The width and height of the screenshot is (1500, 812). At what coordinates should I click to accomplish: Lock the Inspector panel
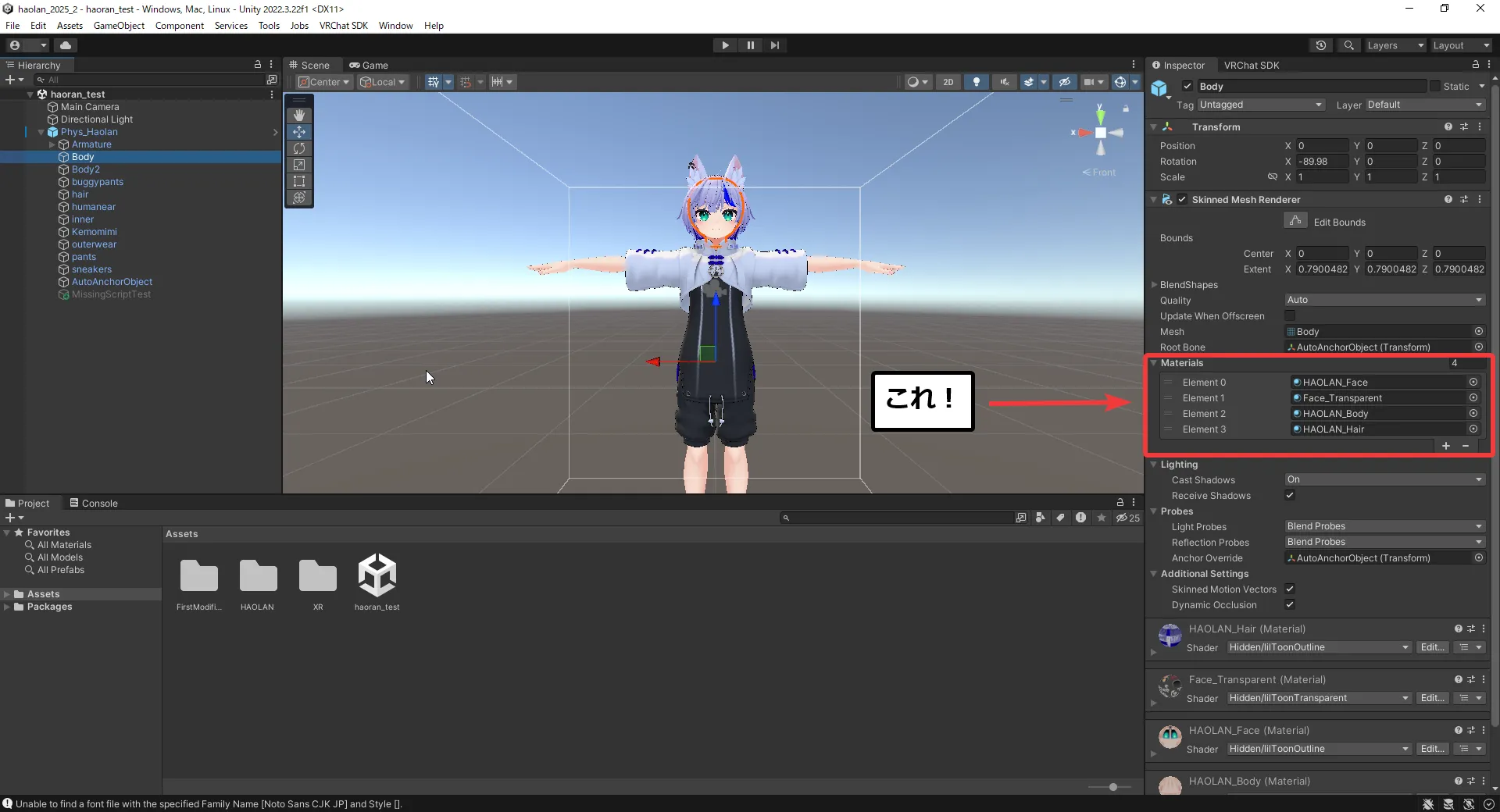click(x=1475, y=65)
